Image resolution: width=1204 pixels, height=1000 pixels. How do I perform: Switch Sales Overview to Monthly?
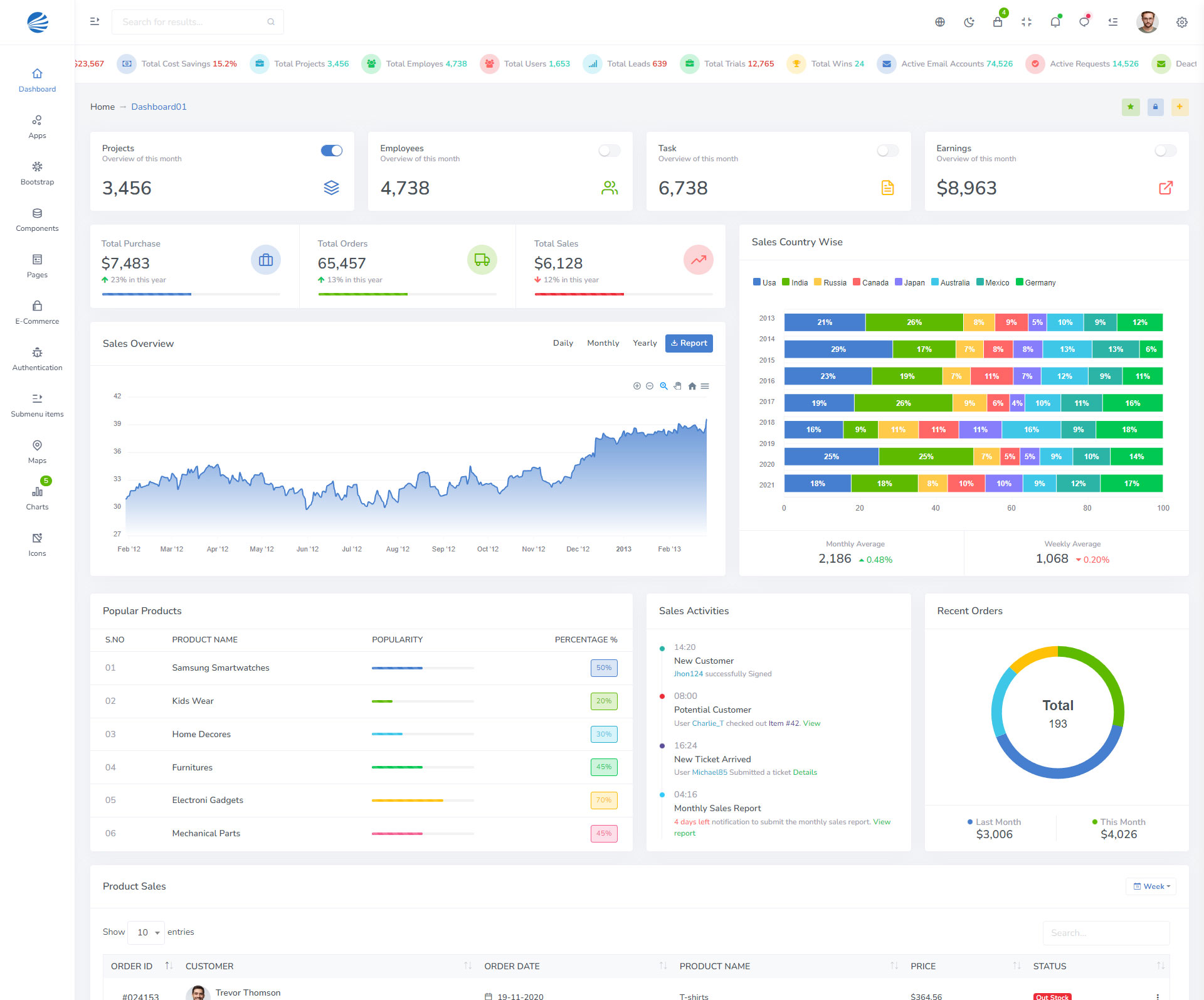tap(603, 343)
